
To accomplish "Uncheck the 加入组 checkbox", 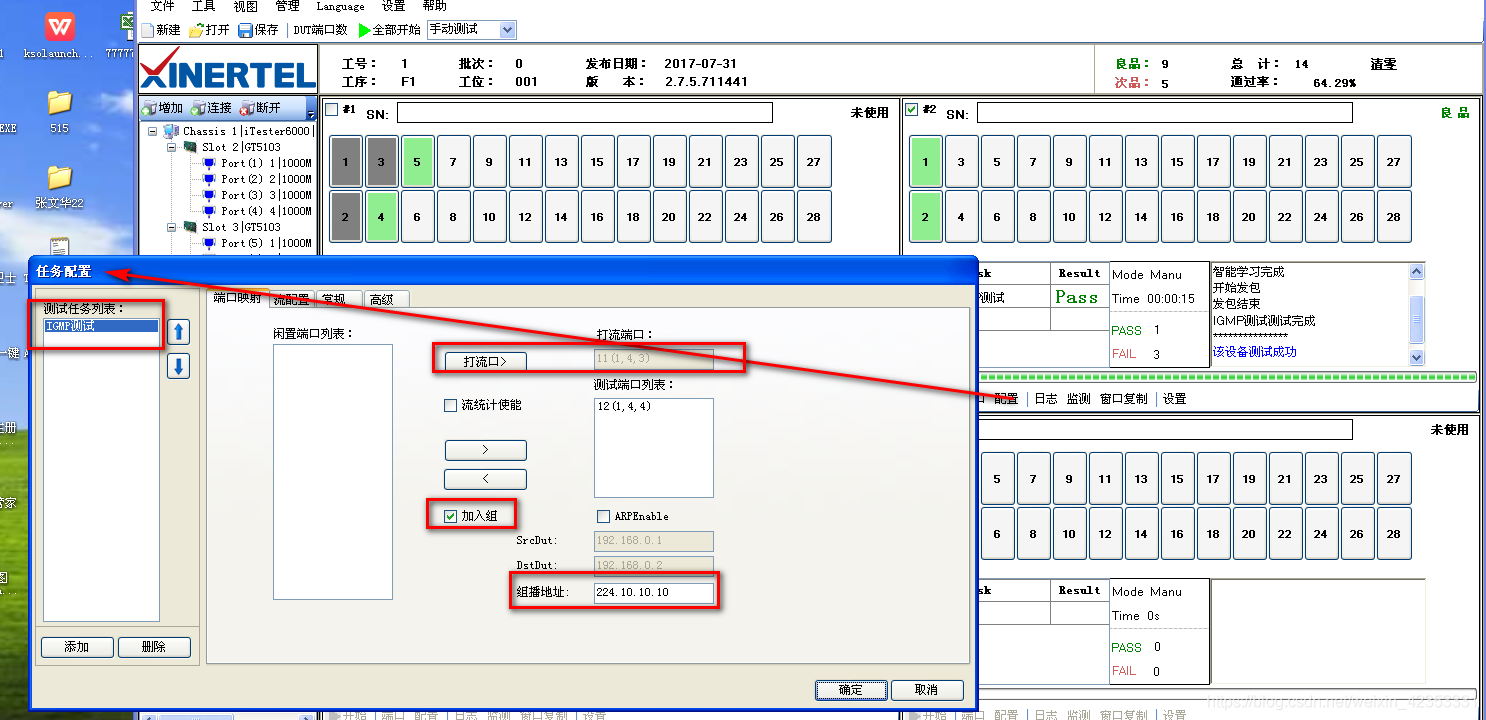I will [450, 516].
